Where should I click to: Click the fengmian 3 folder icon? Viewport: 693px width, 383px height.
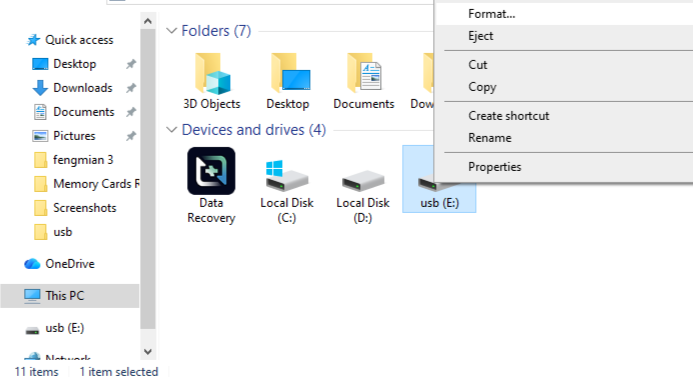[40, 160]
